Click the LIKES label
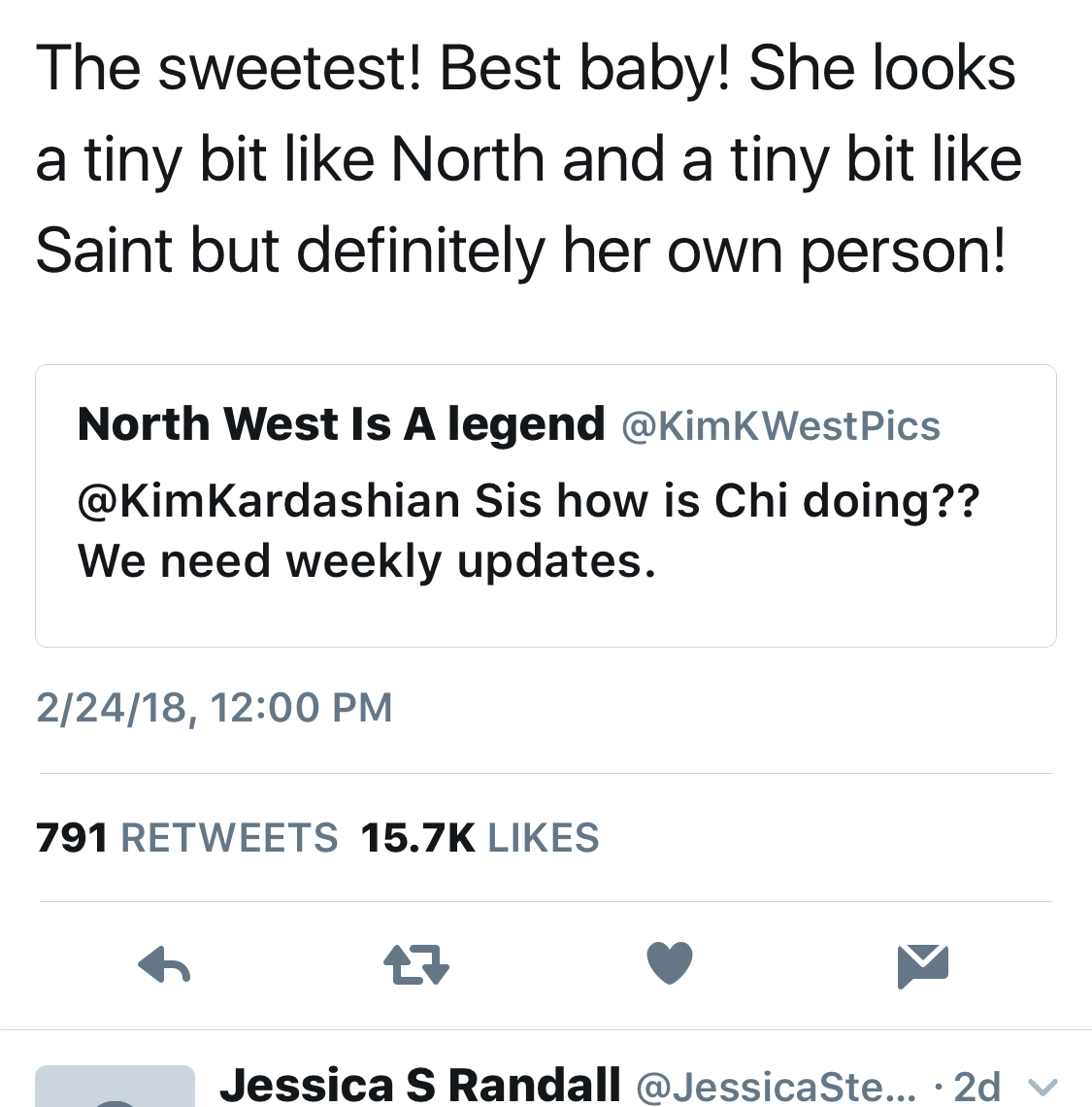This screenshot has width=1092, height=1107. click(544, 838)
